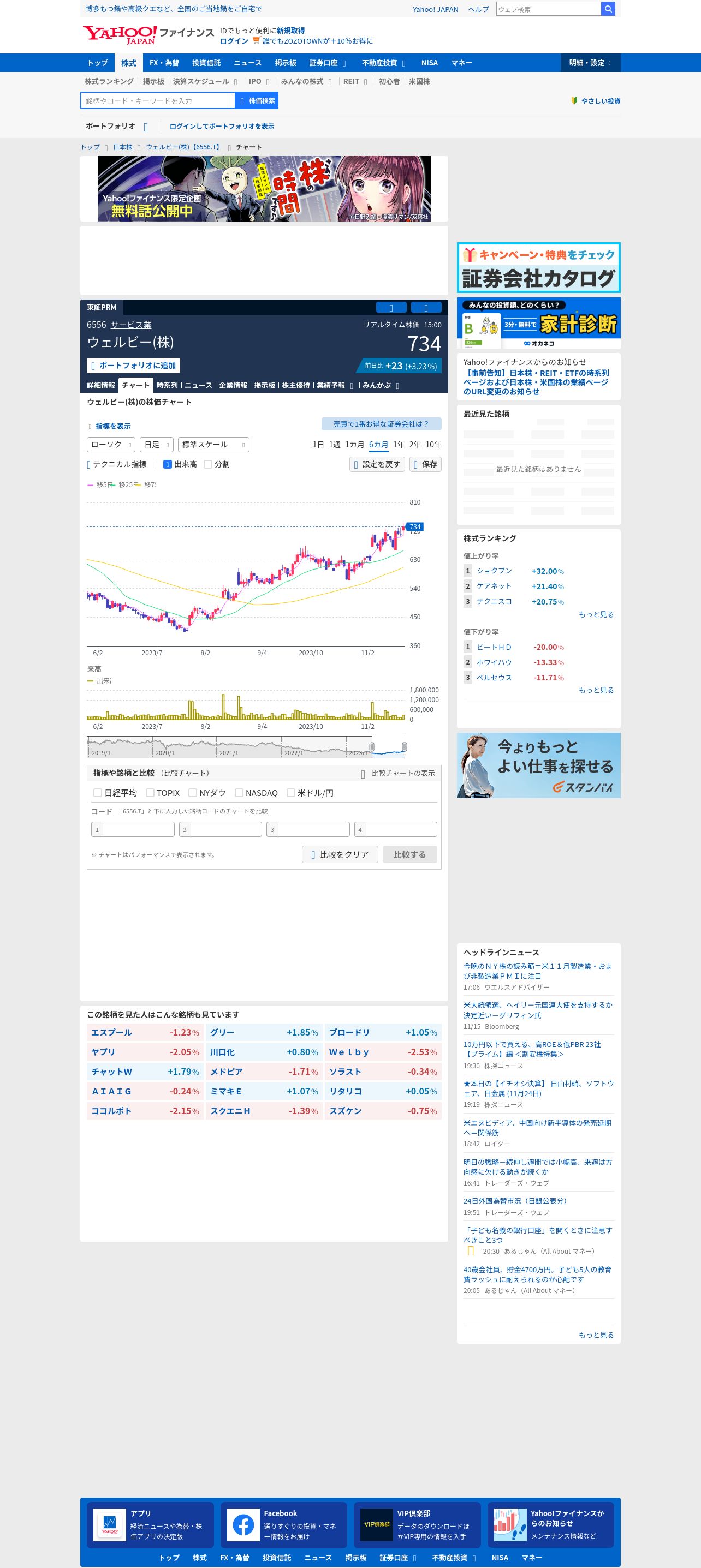Open the FX・為替 navigation tab
Image resolution: width=701 pixels, height=1568 pixels.
(164, 63)
